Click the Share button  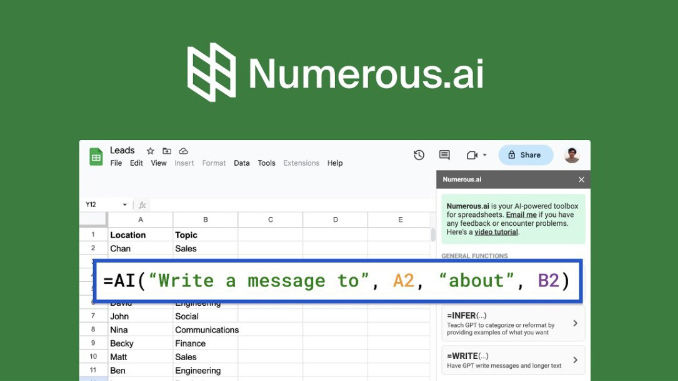tap(526, 155)
